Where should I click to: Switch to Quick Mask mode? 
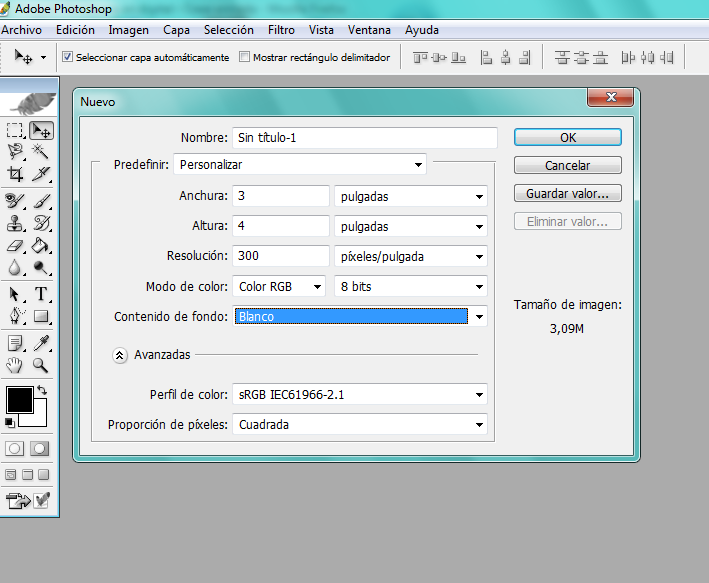pos(40,449)
